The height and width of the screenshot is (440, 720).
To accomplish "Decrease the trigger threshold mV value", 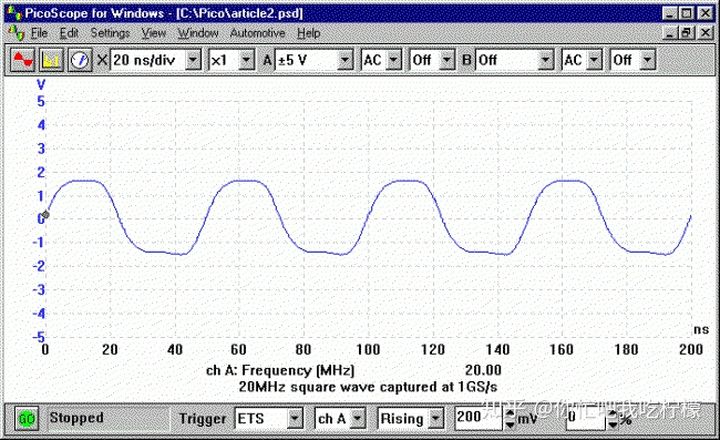I will pos(510,424).
